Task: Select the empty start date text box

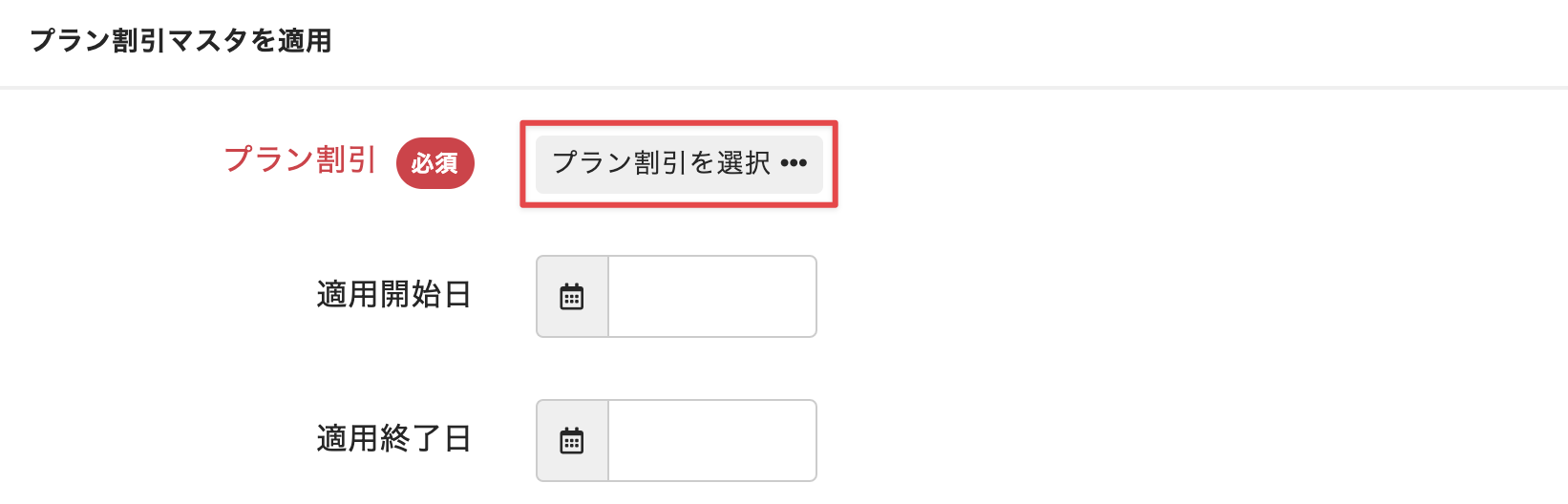Action: click(711, 297)
